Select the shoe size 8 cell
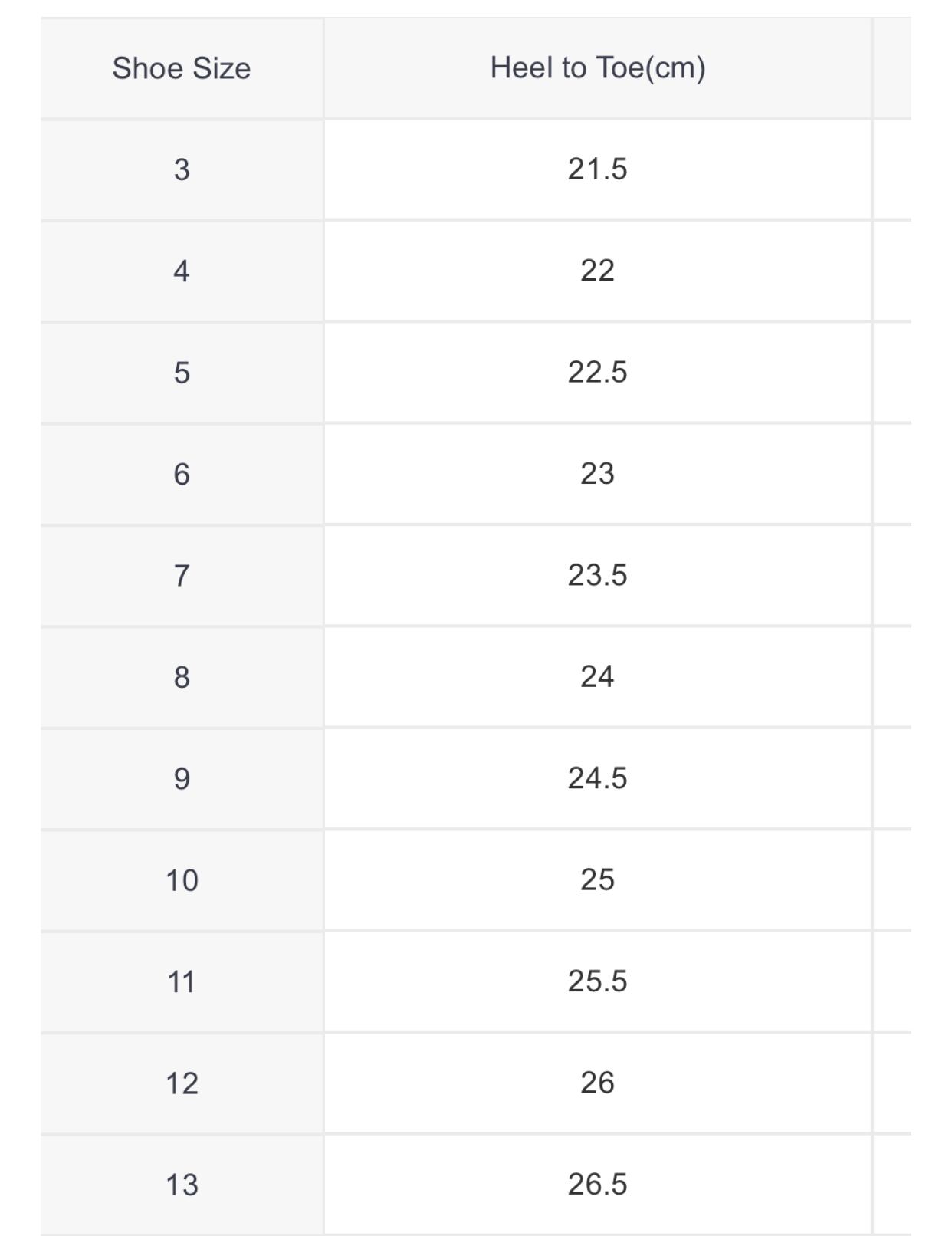 pyautogui.click(x=182, y=677)
